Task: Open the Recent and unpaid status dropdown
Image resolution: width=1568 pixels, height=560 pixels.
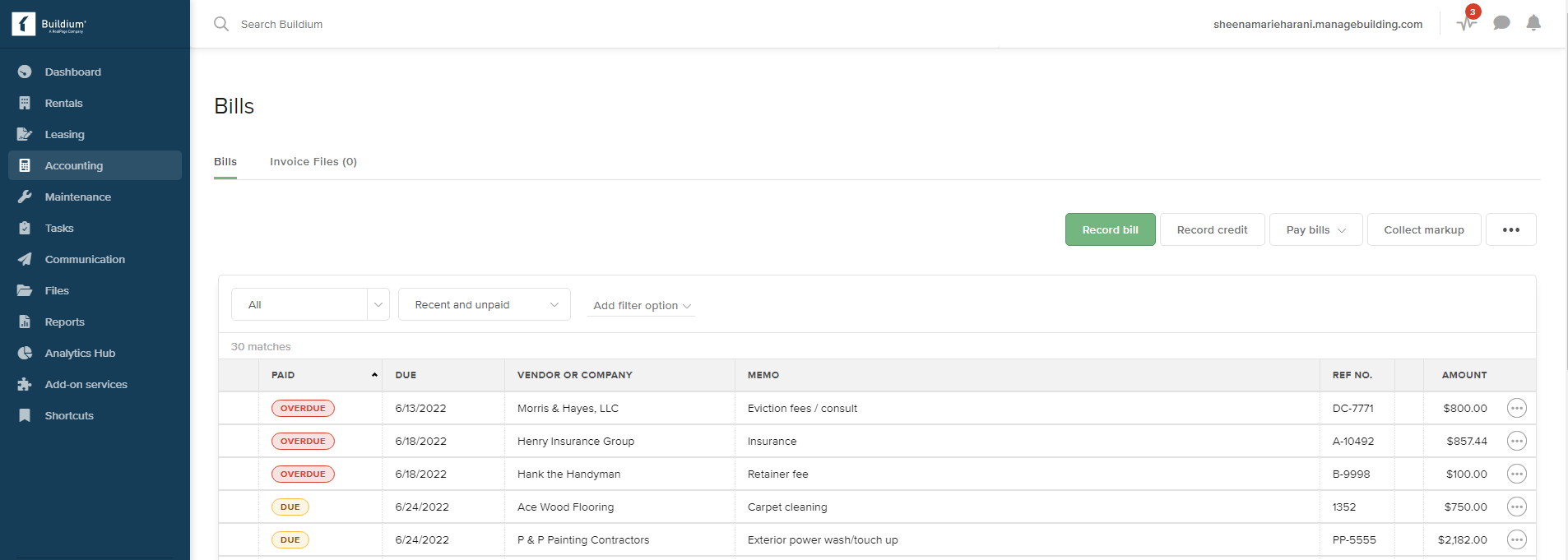Action: (x=484, y=304)
